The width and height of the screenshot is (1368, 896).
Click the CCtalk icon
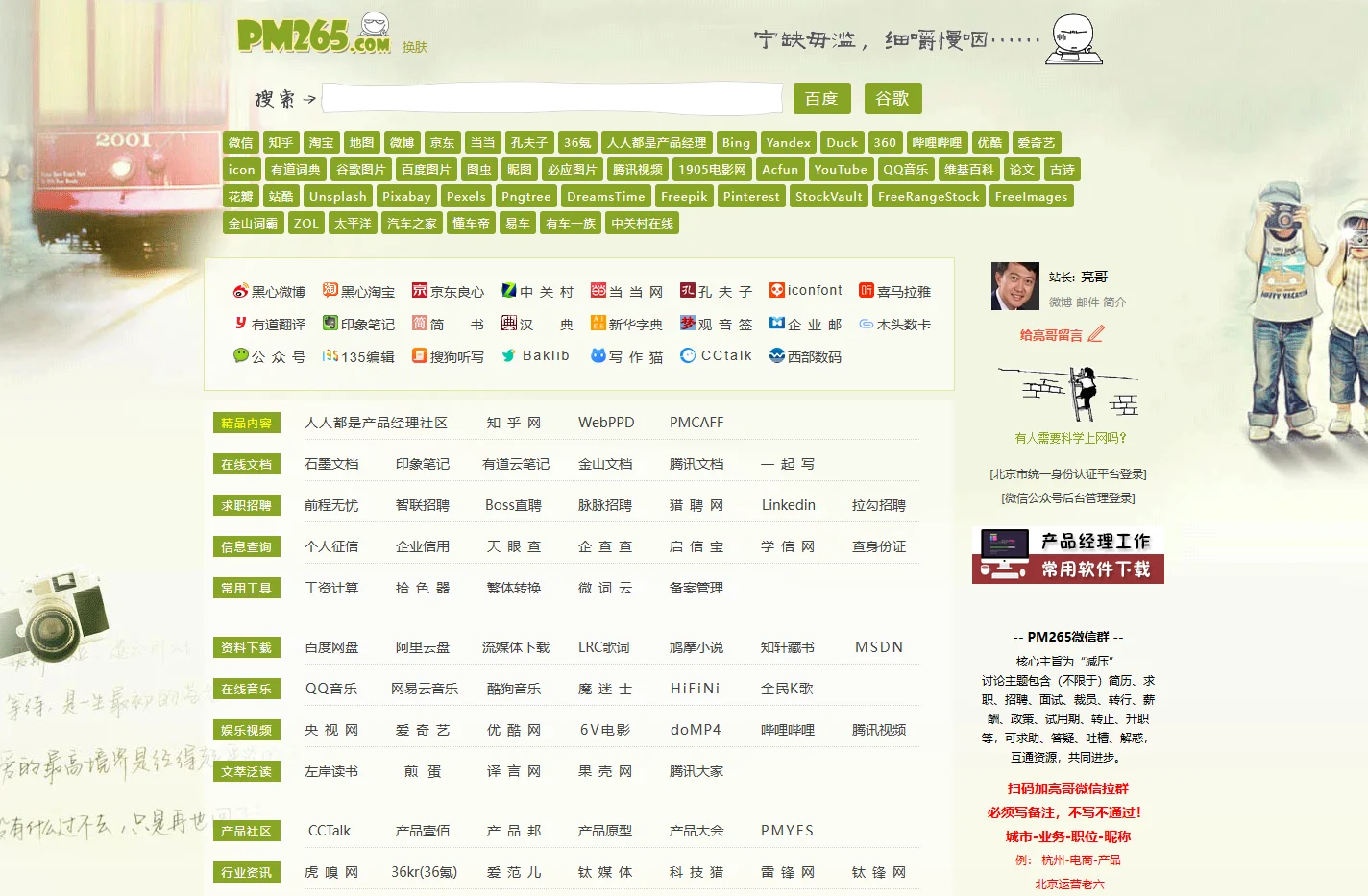tap(688, 355)
